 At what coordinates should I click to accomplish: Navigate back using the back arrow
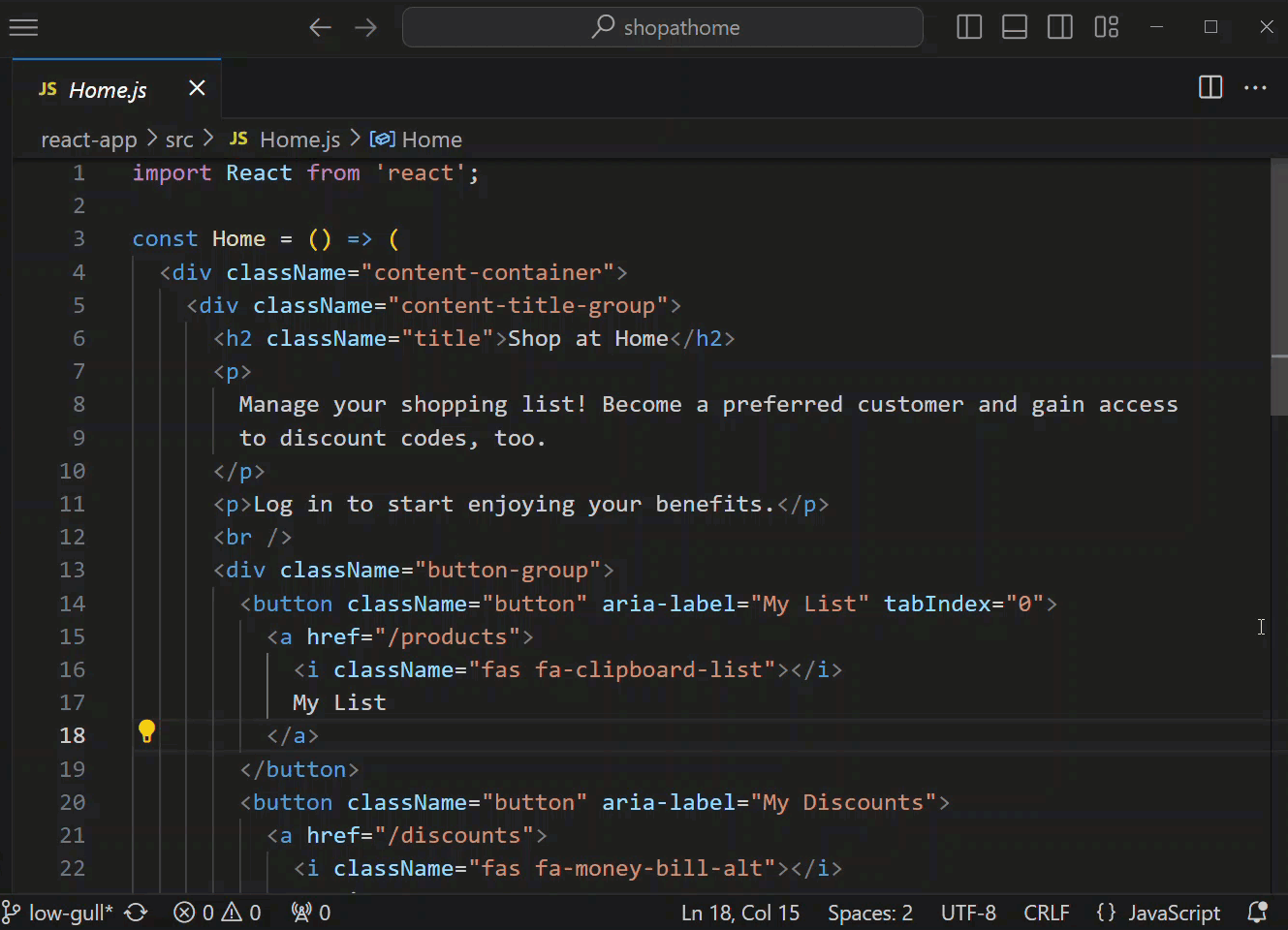click(321, 27)
